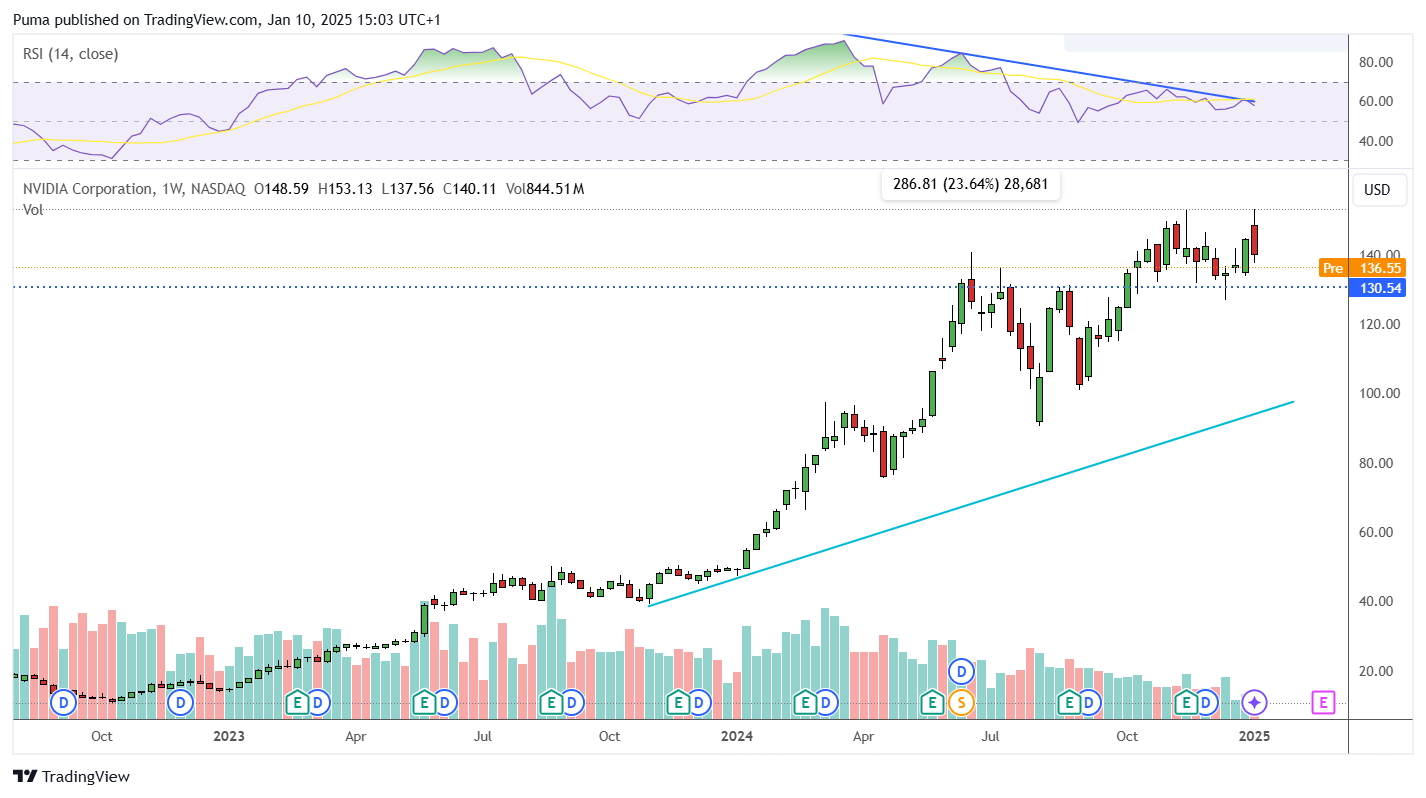Open the RSI (14, close) indicator legend
This screenshot has width=1426, height=798.
click(71, 54)
